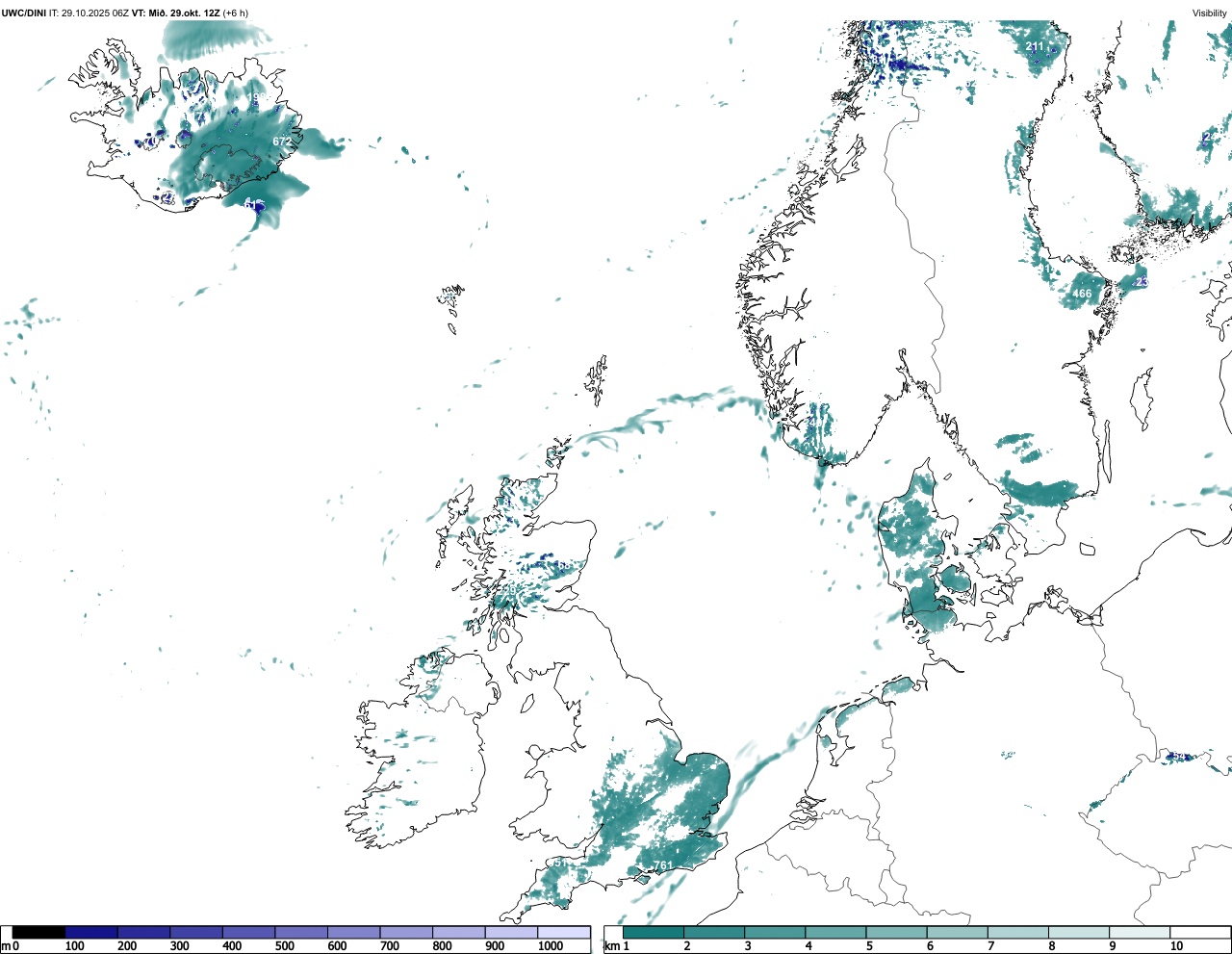Image resolution: width=1232 pixels, height=954 pixels.
Task: Click the '211' visibility value near the top
Action: tap(1035, 46)
